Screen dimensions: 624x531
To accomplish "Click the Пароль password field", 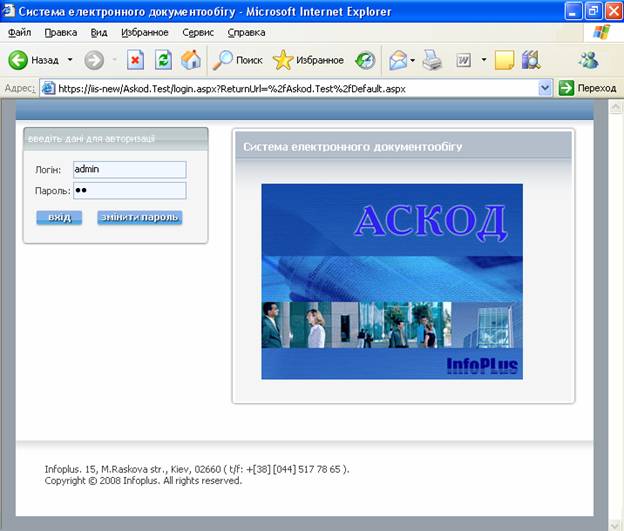I will coord(129,190).
